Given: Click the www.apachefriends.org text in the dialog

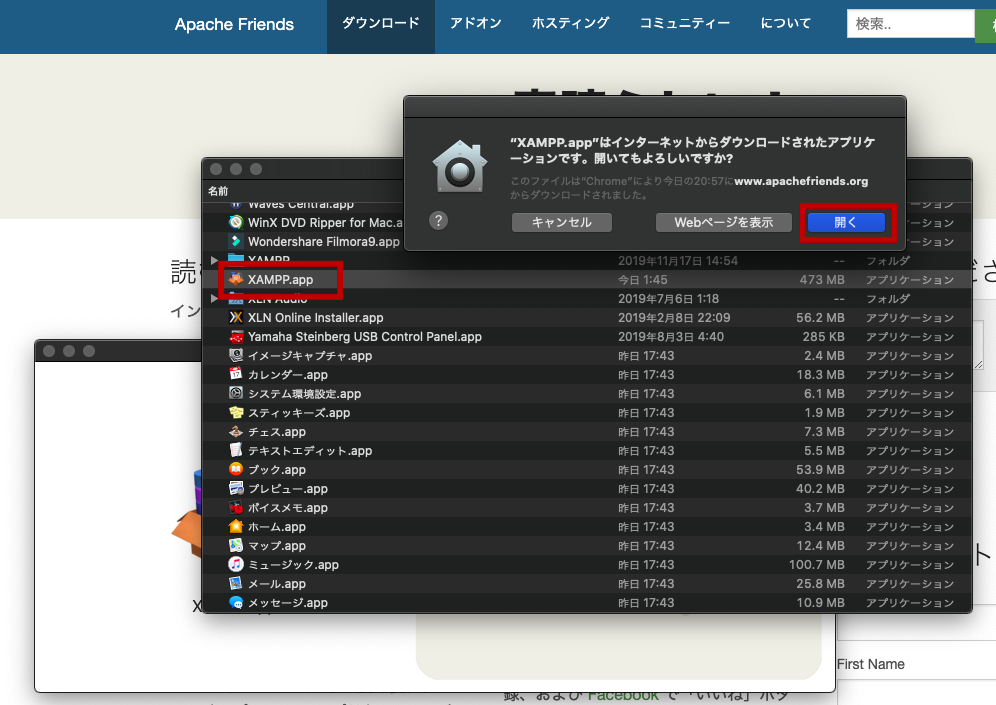Looking at the screenshot, I should pyautogui.click(x=801, y=181).
